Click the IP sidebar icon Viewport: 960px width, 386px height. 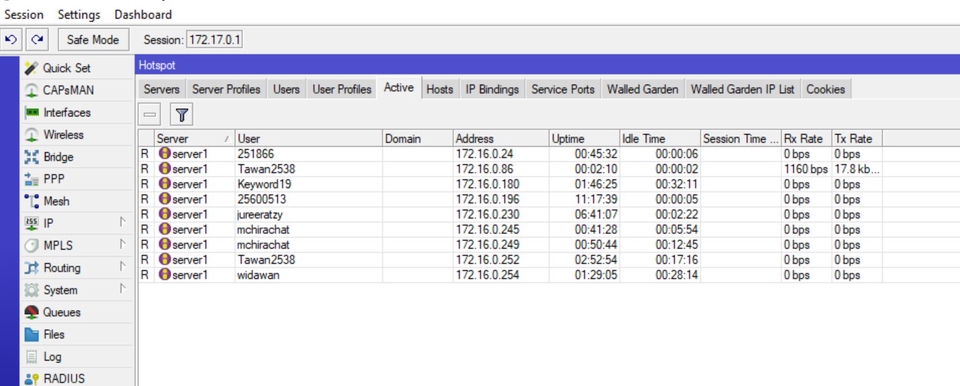click(x=31, y=223)
